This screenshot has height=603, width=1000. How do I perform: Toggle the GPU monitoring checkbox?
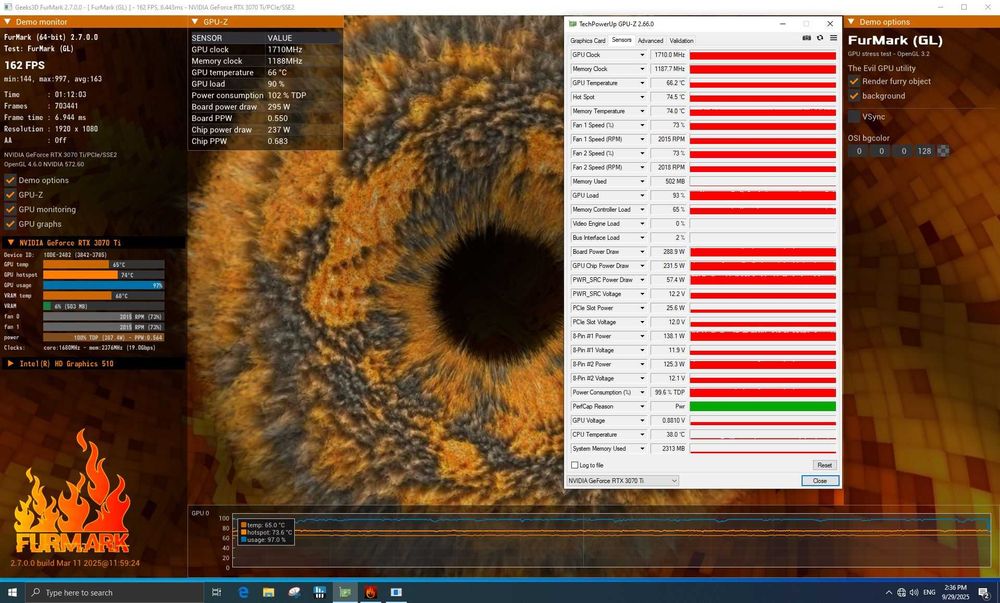click(10, 209)
